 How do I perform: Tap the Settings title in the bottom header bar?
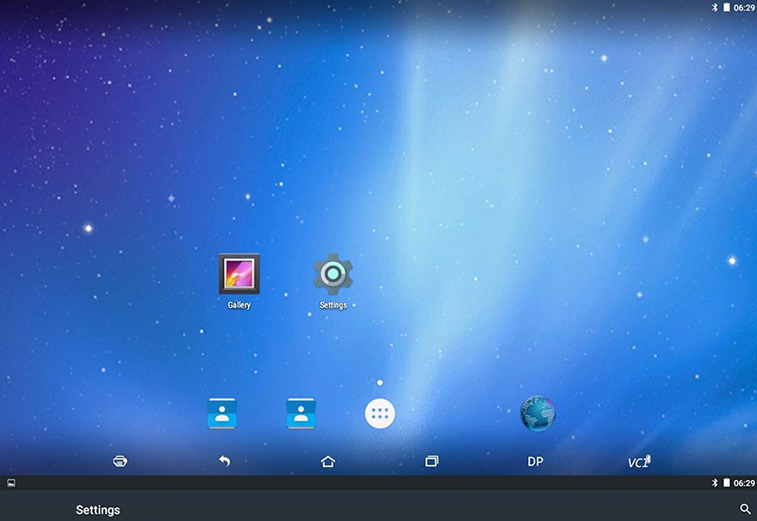(x=98, y=510)
